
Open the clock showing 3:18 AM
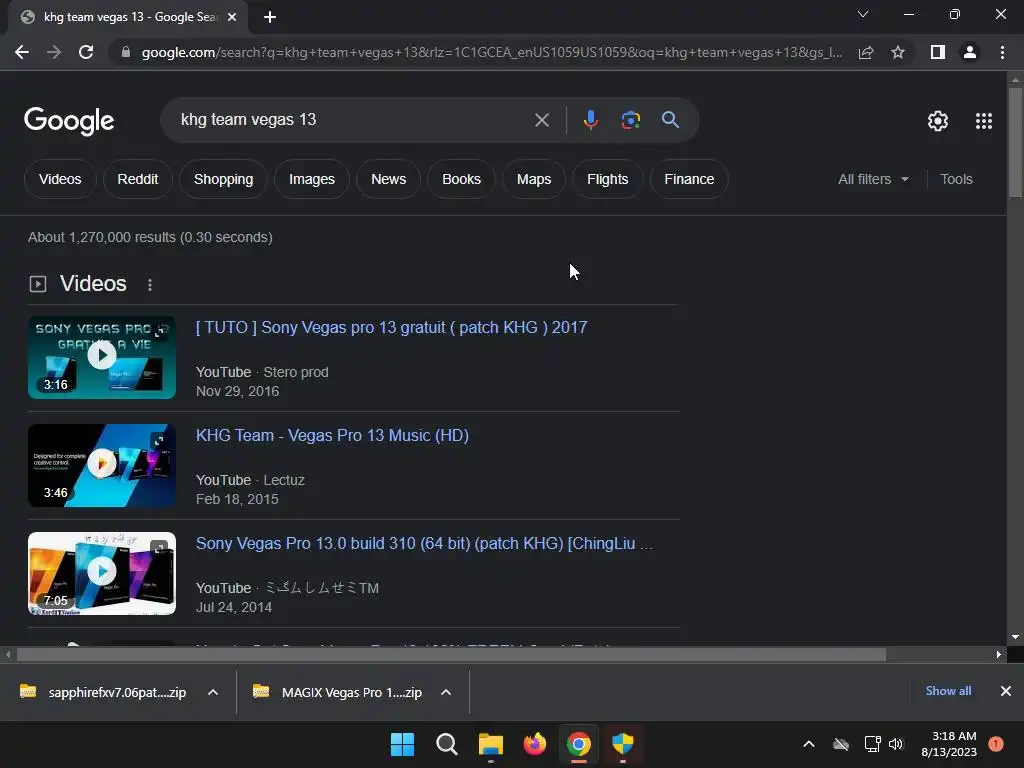948,744
